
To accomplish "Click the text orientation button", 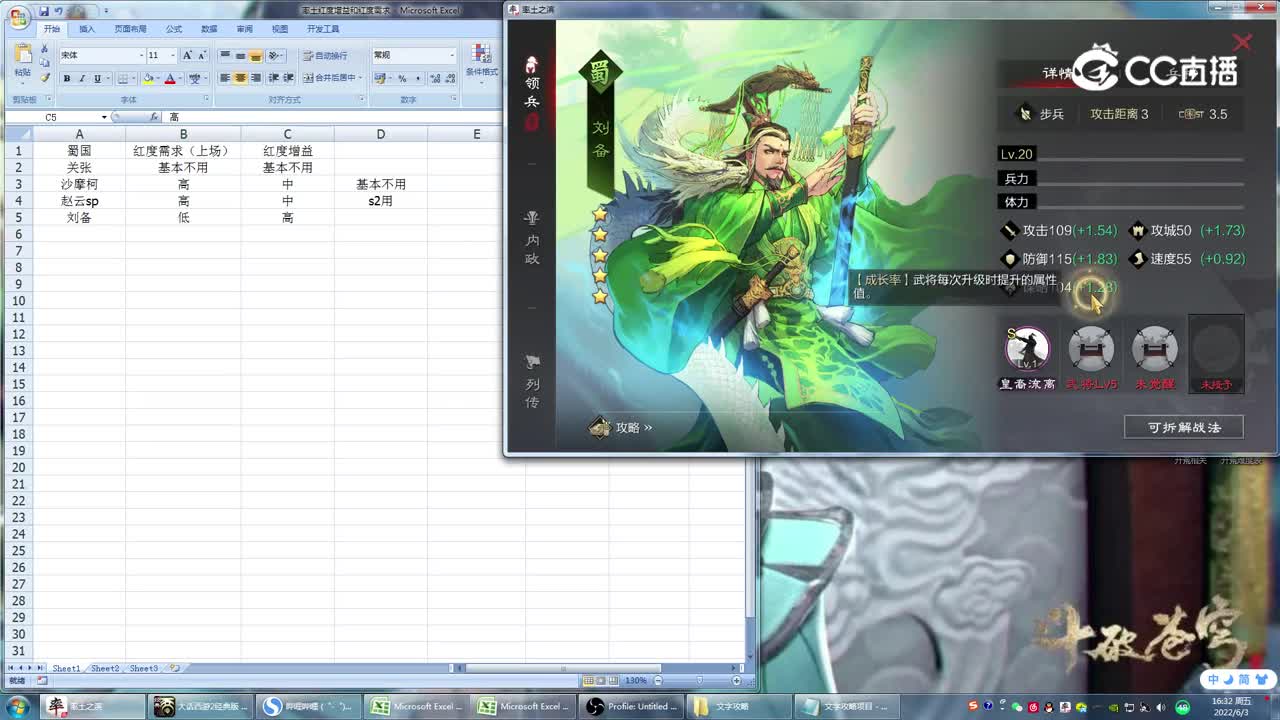I will pyautogui.click(x=277, y=55).
